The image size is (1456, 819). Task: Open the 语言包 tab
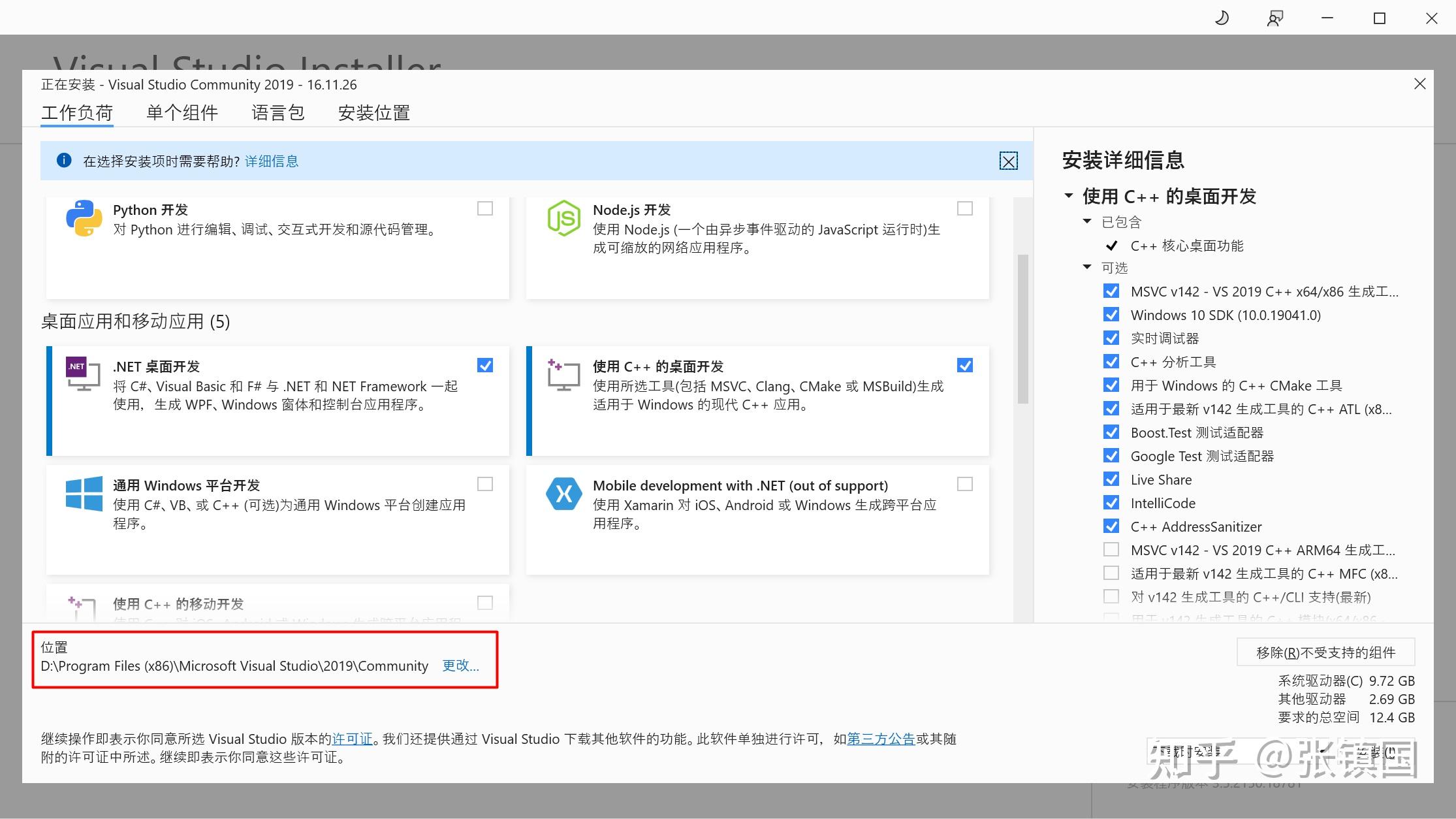(x=277, y=112)
